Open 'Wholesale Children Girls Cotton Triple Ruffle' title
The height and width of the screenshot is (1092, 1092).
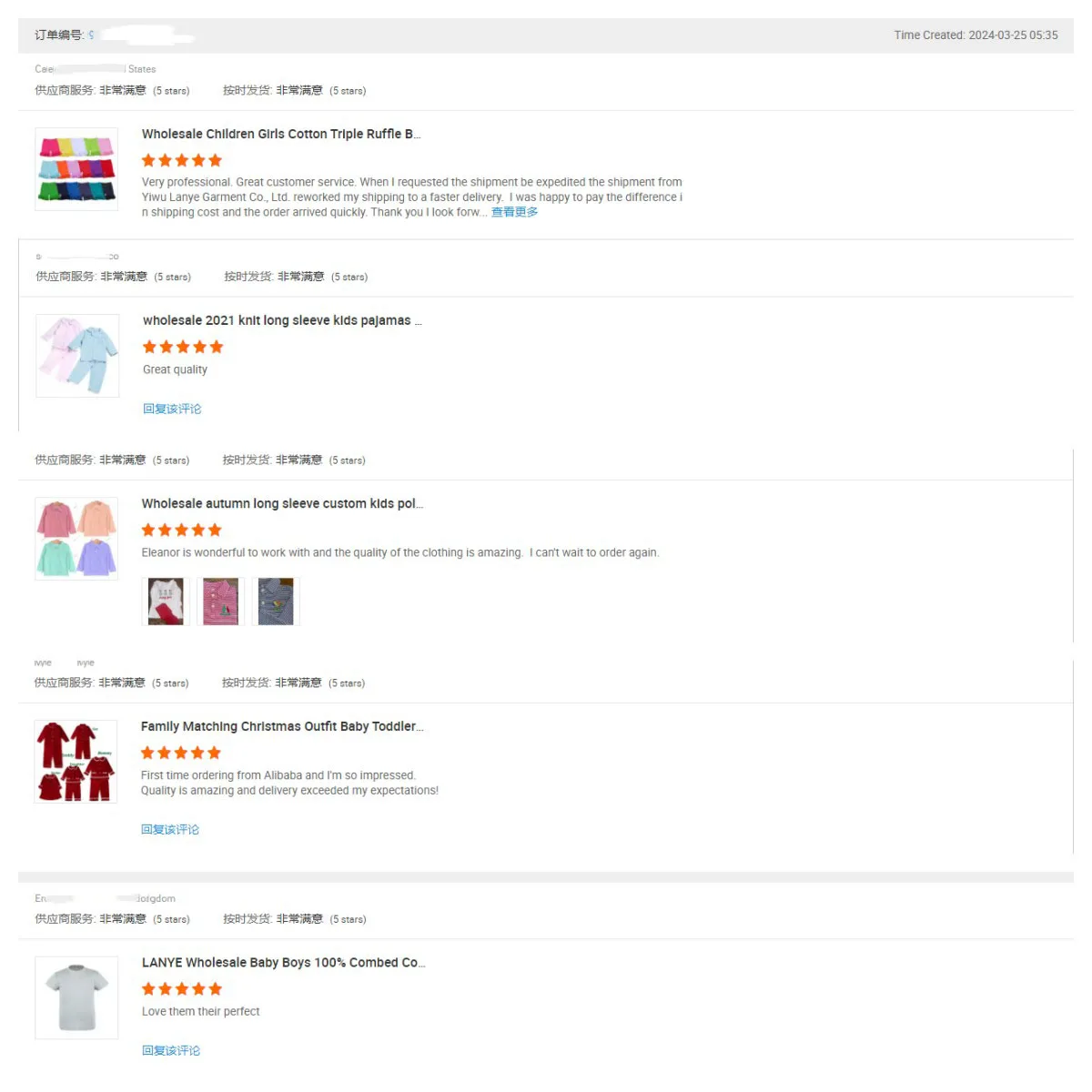[x=280, y=134]
